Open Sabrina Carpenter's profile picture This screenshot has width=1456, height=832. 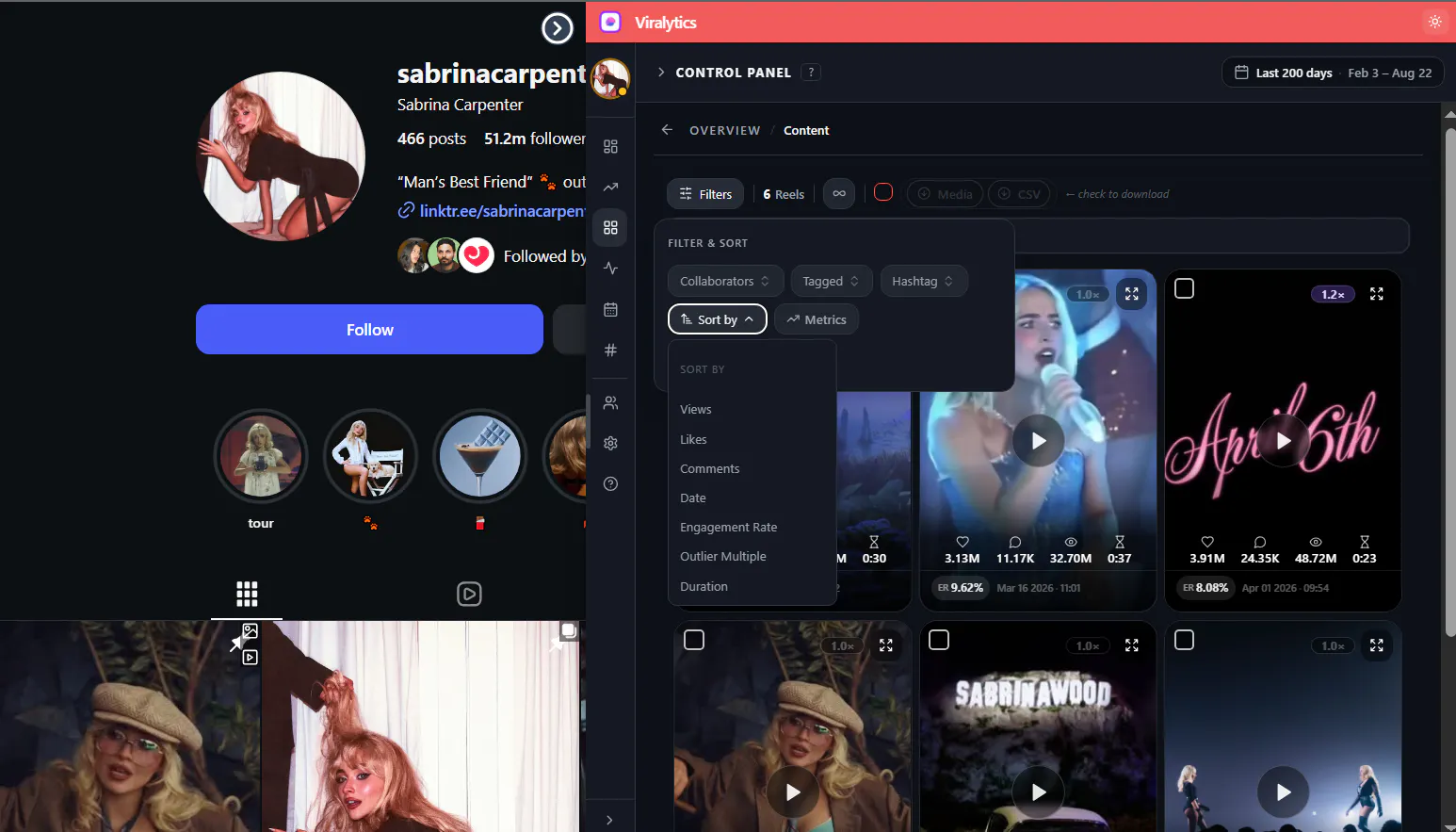click(x=281, y=155)
